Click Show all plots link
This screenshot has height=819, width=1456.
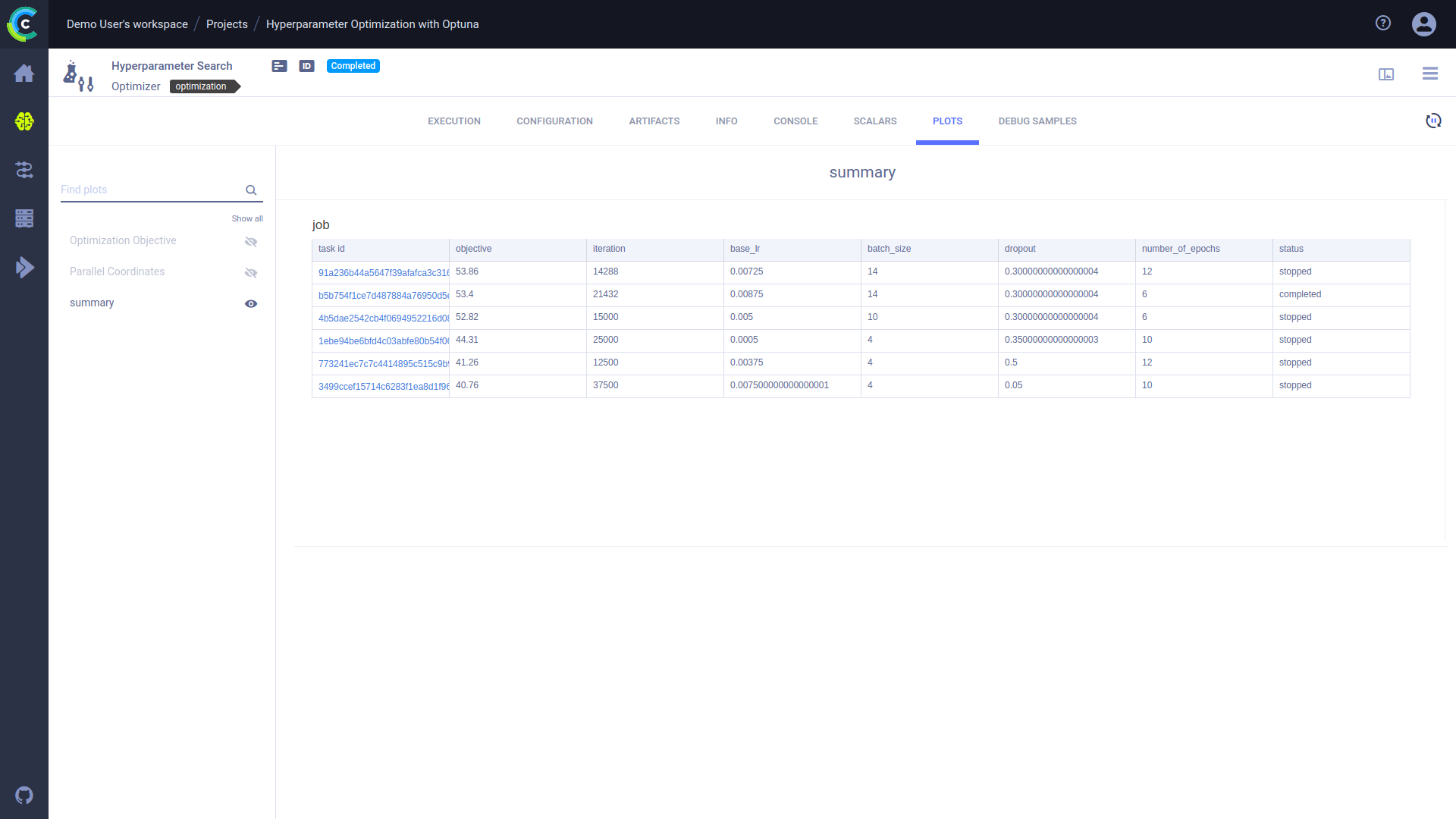247,218
